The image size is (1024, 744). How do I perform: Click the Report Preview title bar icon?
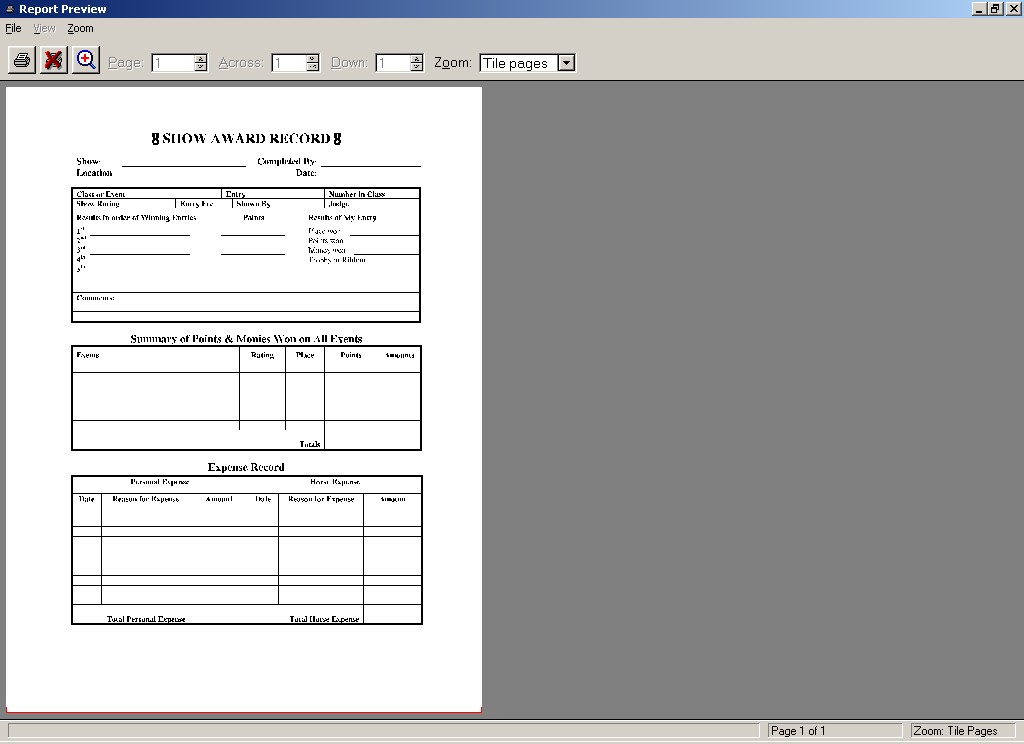(9, 9)
